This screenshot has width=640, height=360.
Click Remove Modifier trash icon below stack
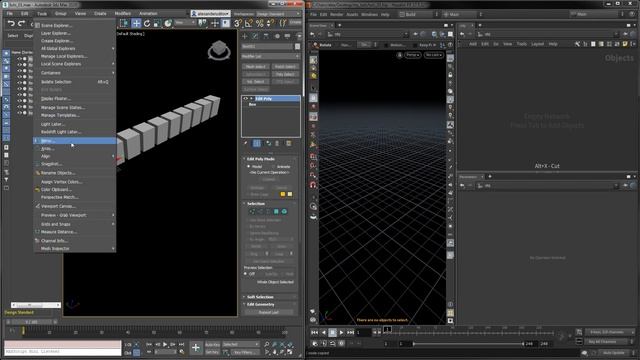click(x=277, y=143)
